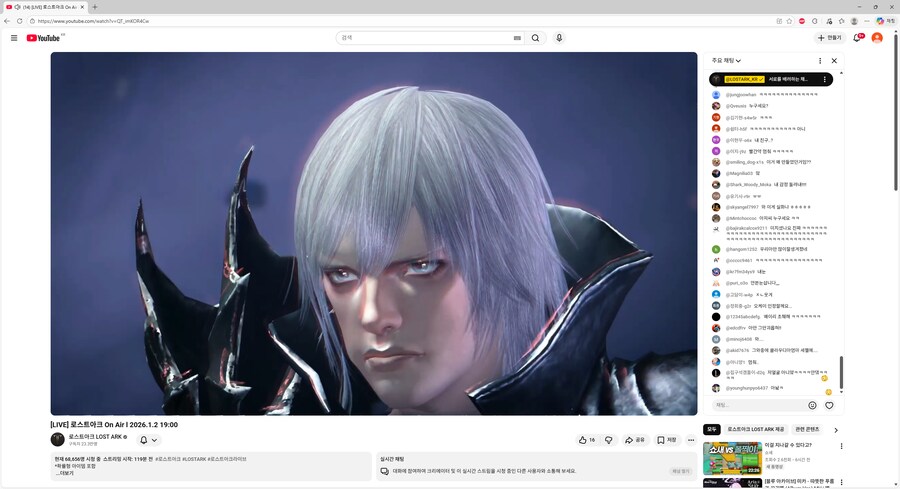Expand the description with ...더보기

(x=64, y=474)
